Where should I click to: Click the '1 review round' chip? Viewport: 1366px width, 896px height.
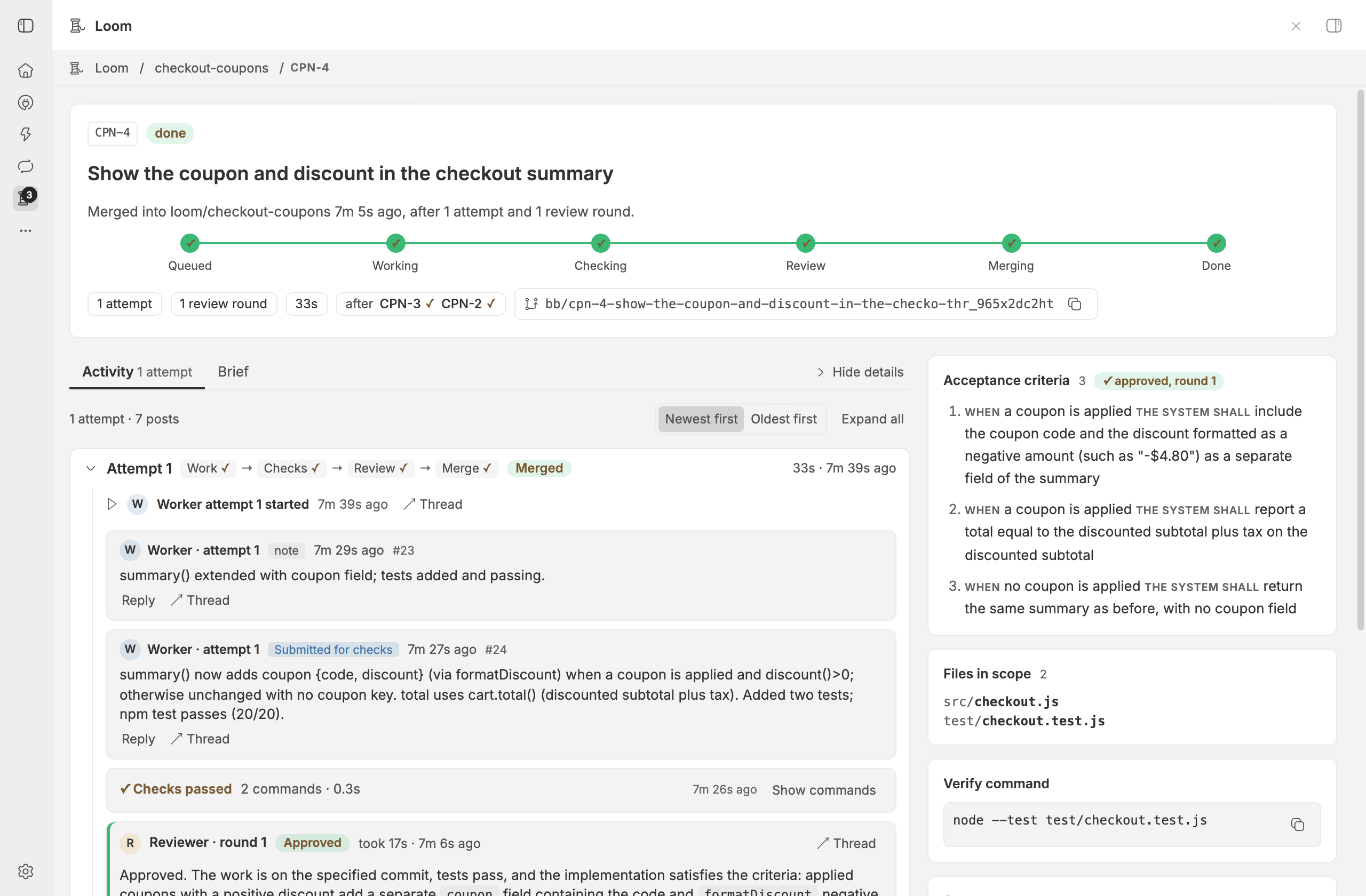223,304
